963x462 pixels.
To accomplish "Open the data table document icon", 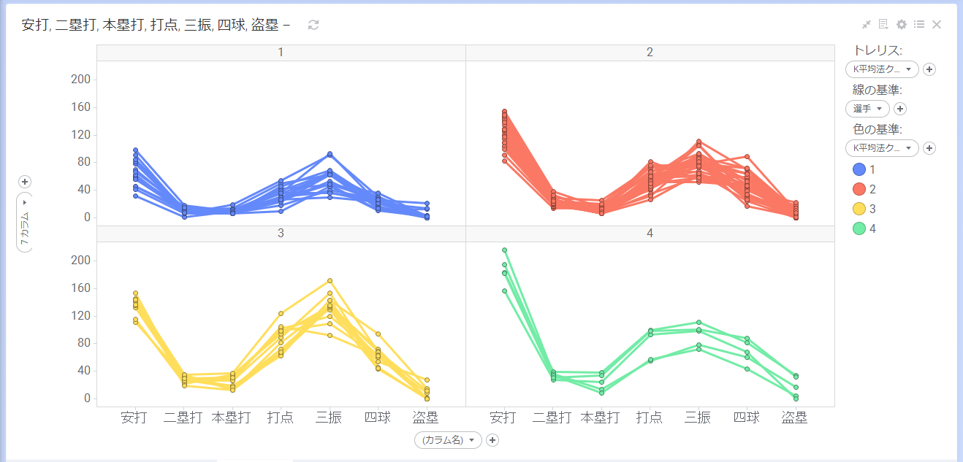I will point(883,25).
